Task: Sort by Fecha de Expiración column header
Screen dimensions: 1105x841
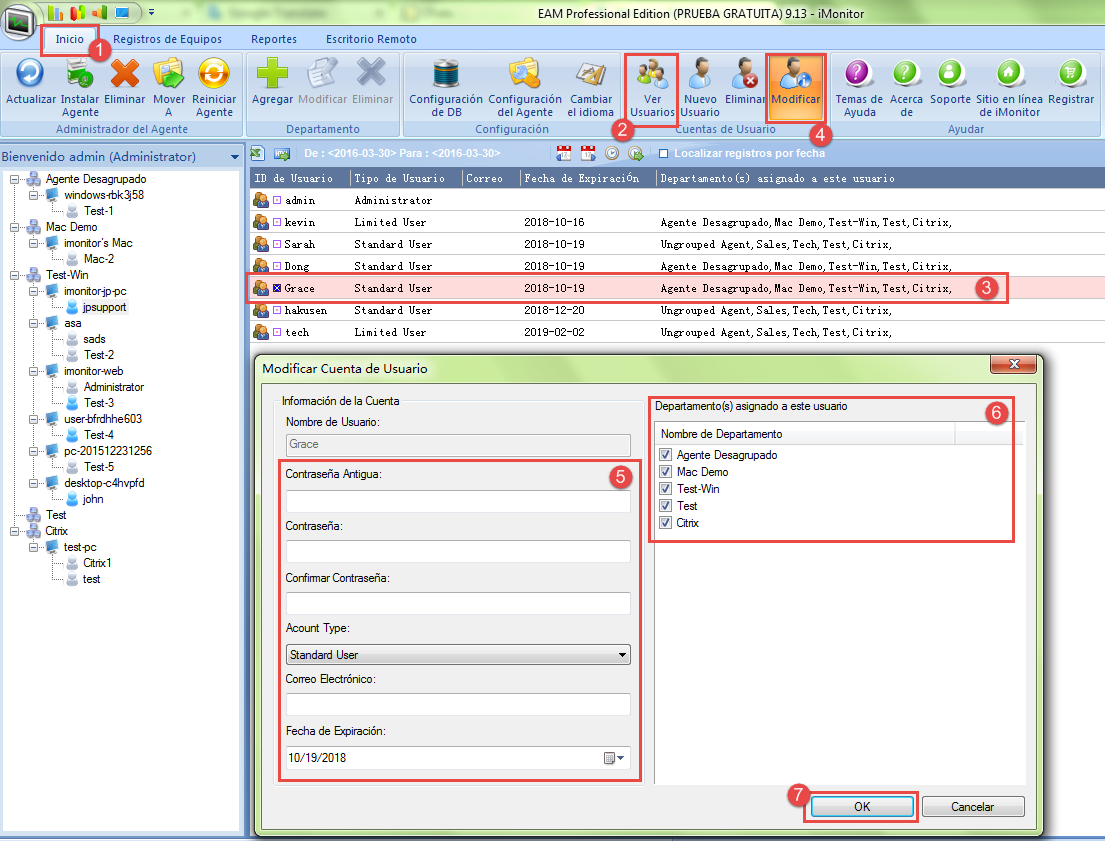Action: click(x=588, y=178)
